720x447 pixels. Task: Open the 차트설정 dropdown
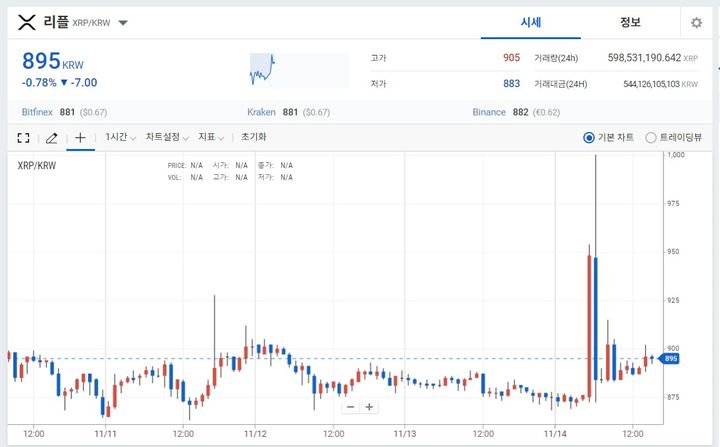167,137
